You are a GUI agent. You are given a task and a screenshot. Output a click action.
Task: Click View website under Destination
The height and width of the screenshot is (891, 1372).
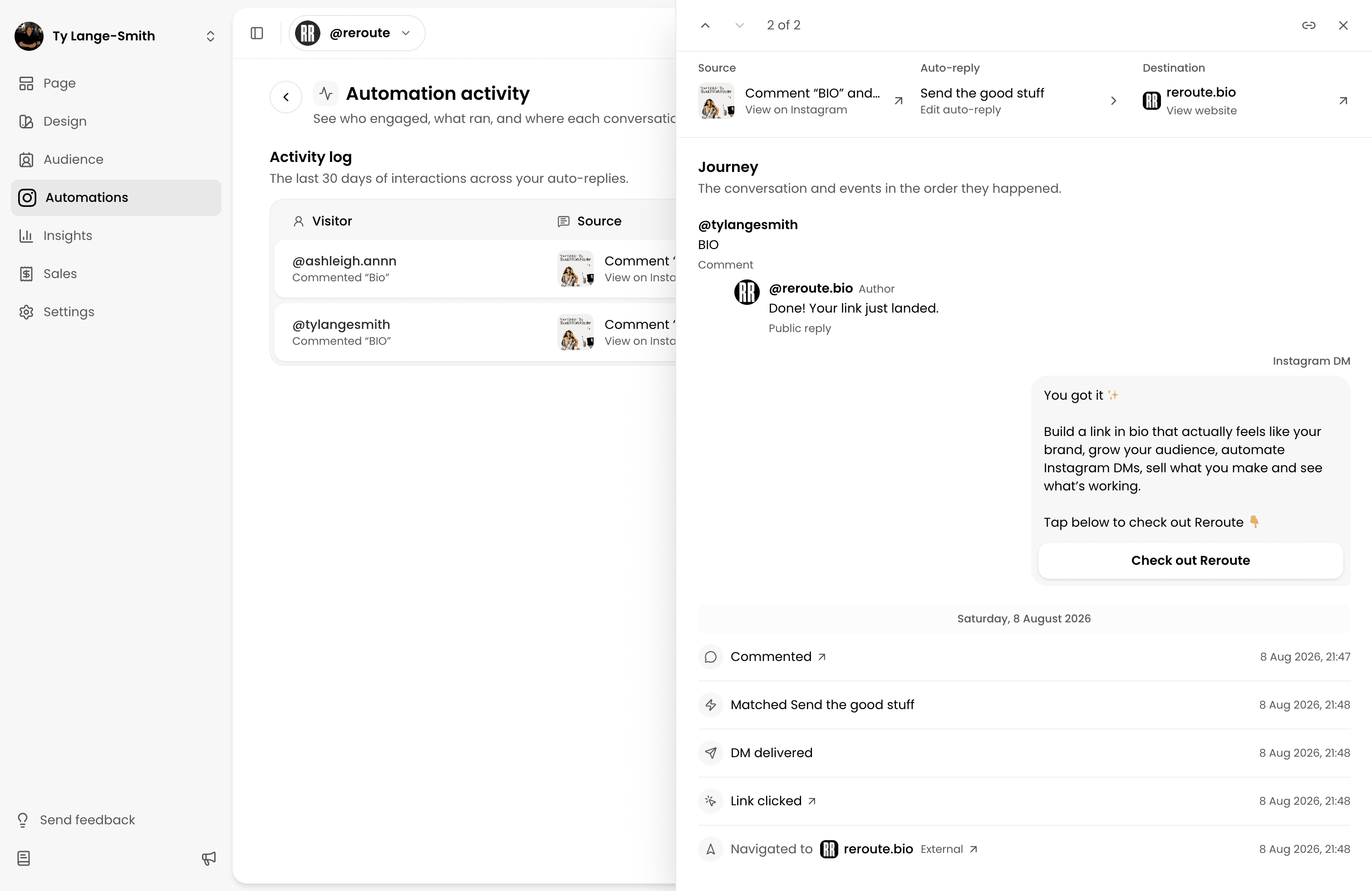pyautogui.click(x=1201, y=110)
